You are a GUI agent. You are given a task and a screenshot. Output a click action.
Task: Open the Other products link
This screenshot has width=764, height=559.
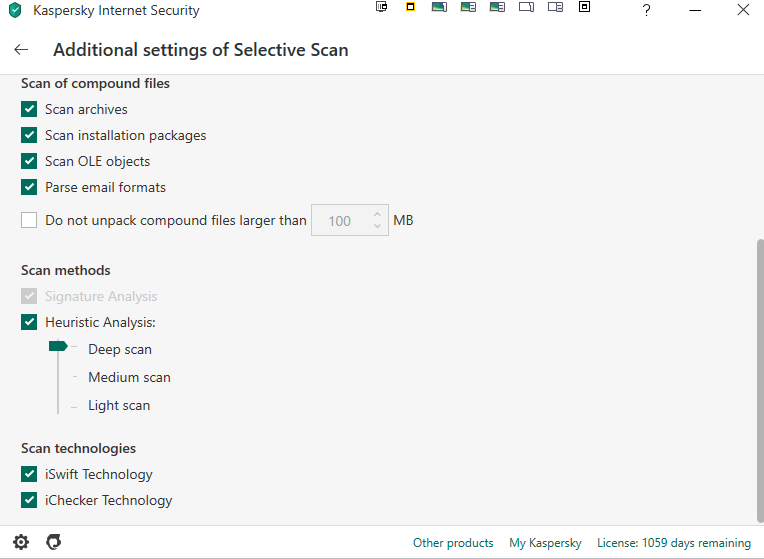(x=453, y=543)
